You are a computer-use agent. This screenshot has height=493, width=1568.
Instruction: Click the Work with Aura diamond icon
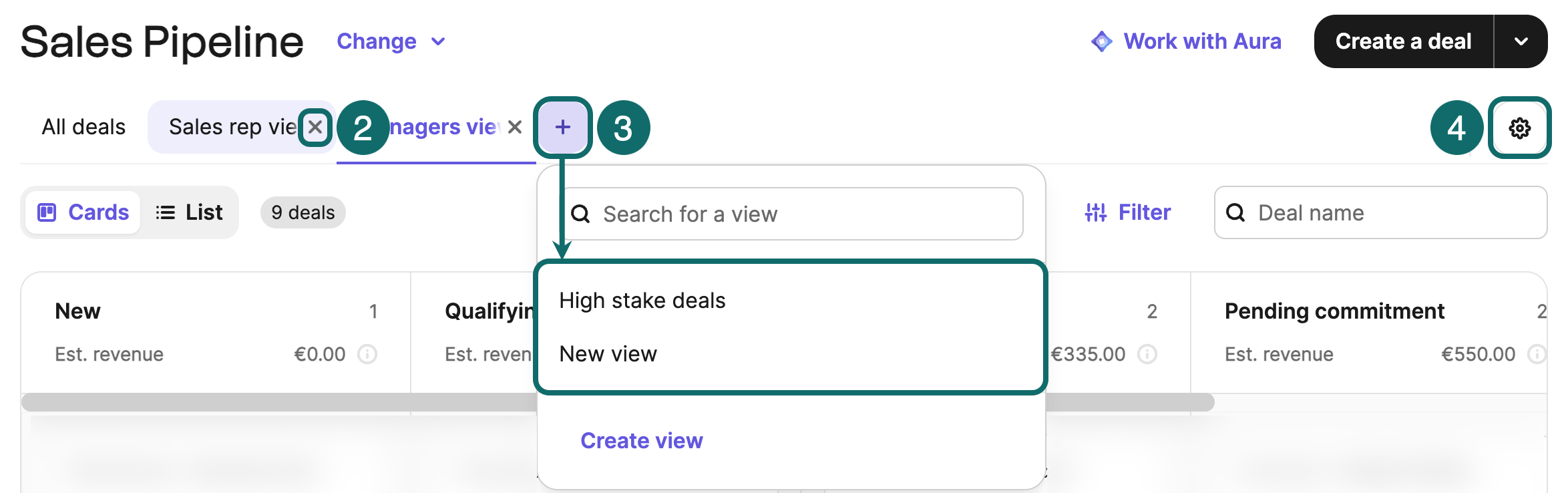click(1102, 41)
